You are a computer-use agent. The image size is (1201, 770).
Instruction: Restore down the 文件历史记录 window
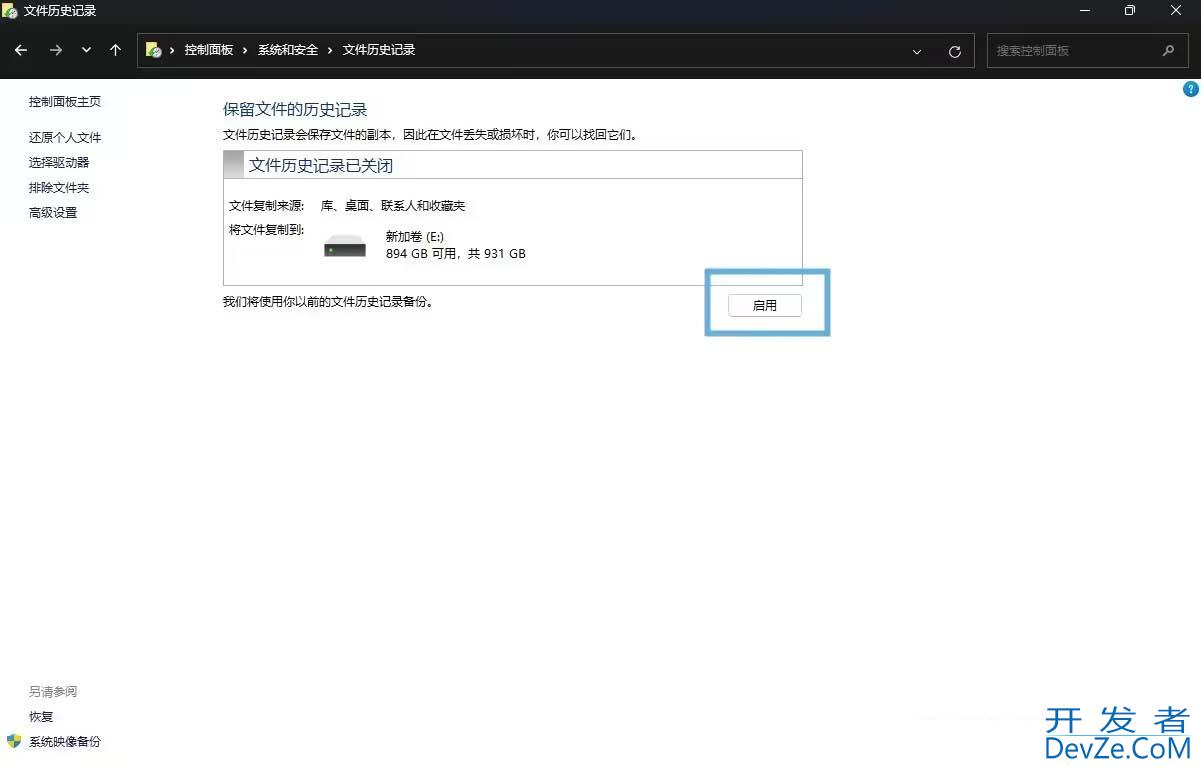(x=1130, y=10)
